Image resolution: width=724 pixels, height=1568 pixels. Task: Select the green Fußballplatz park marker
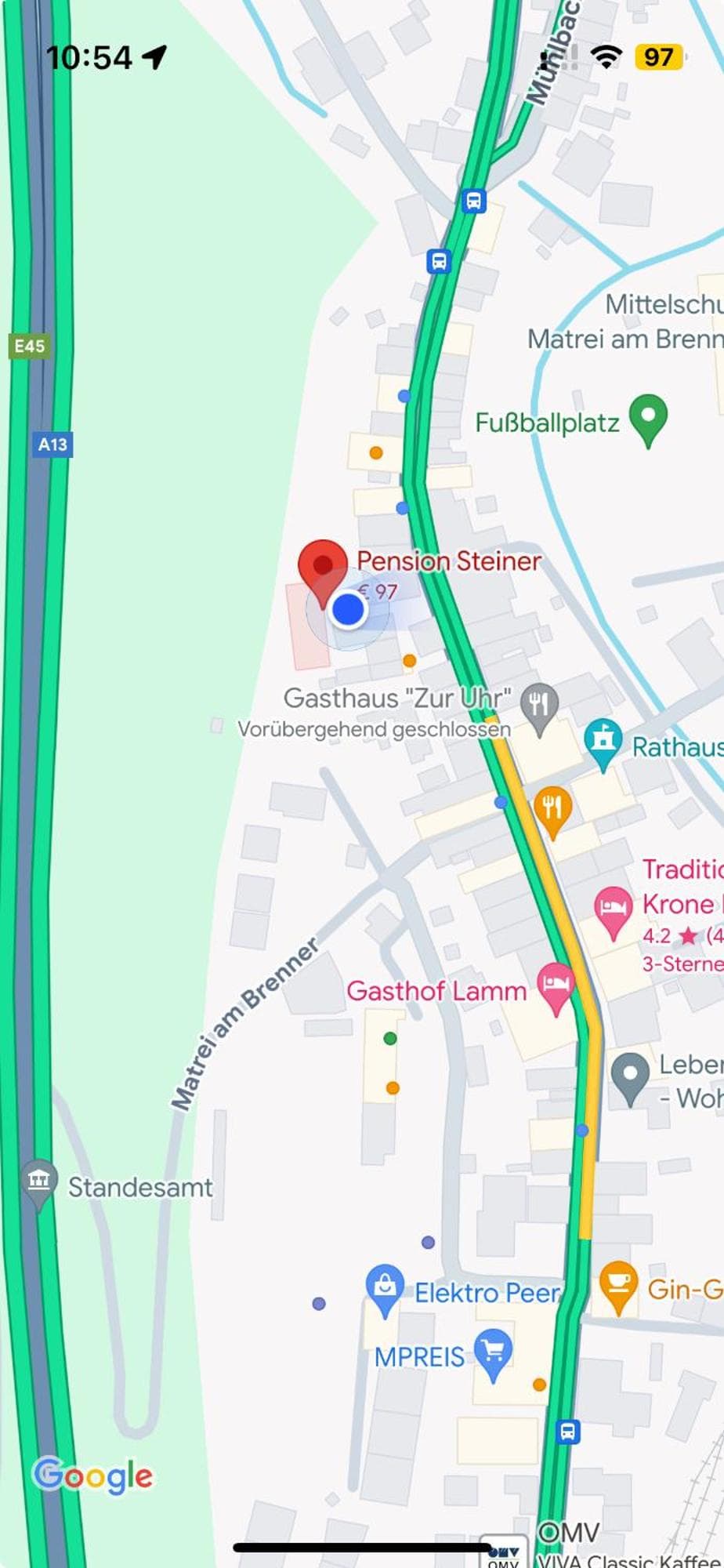click(648, 420)
